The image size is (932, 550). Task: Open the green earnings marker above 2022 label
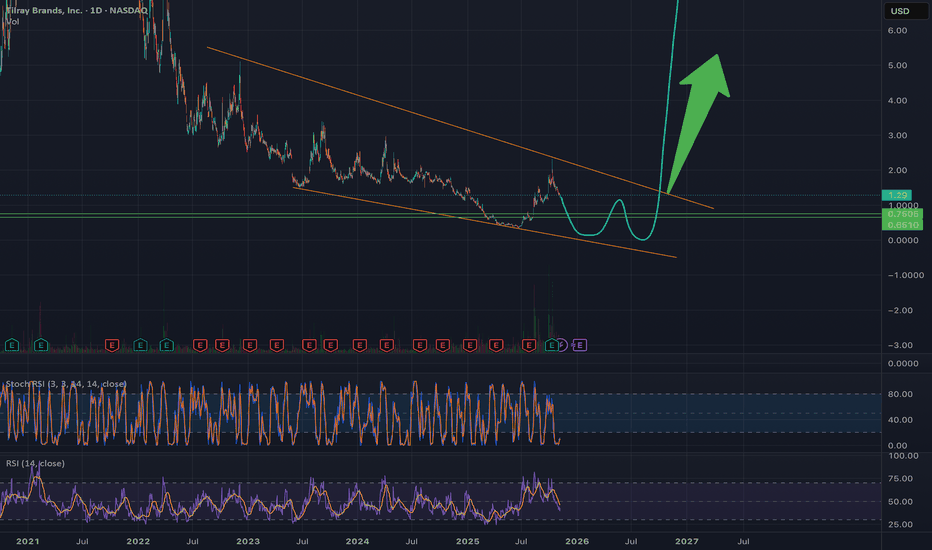[x=140, y=345]
